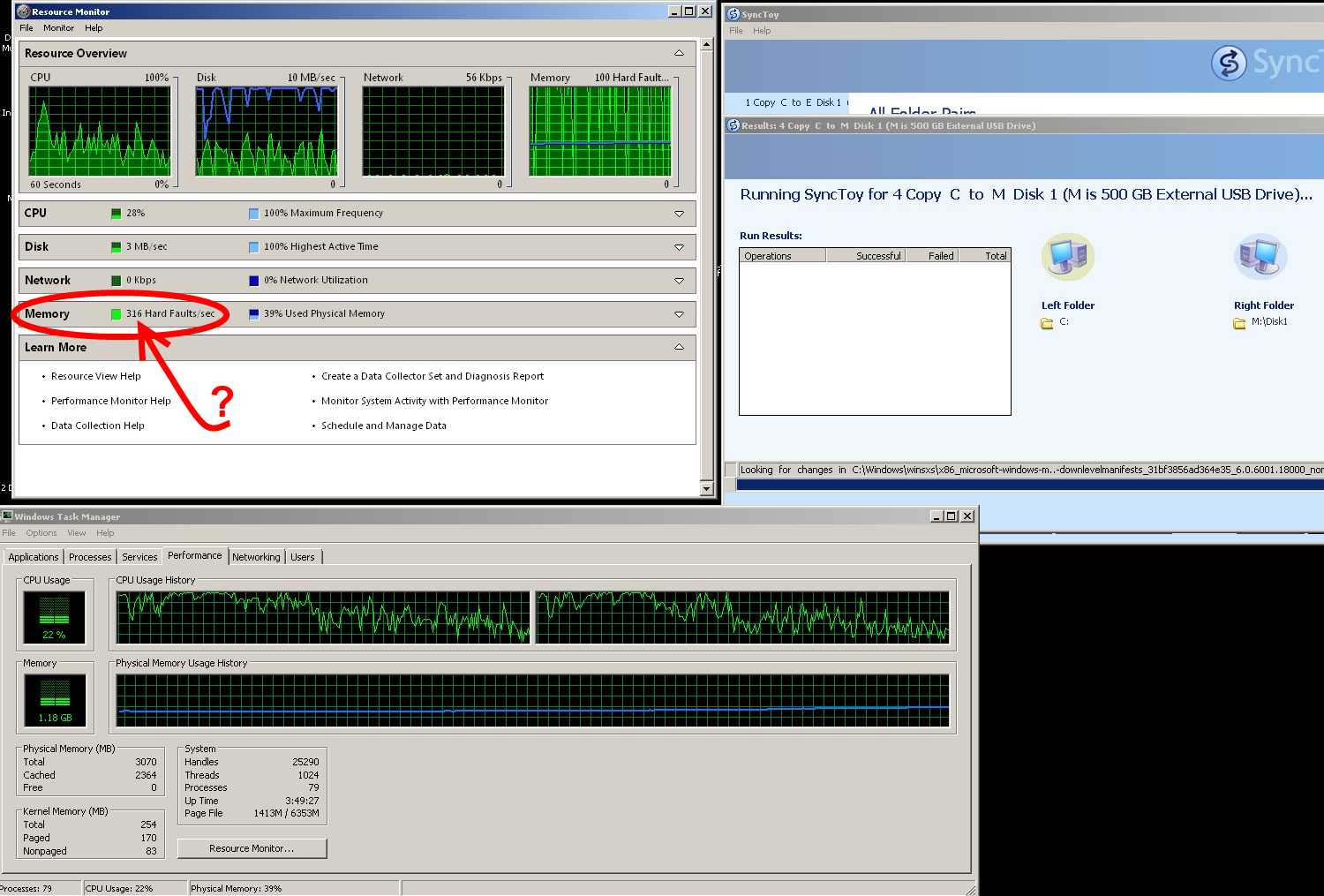Switch to Users tab in Task Manager
Viewport: 1324px width, 896px height.
(303, 557)
